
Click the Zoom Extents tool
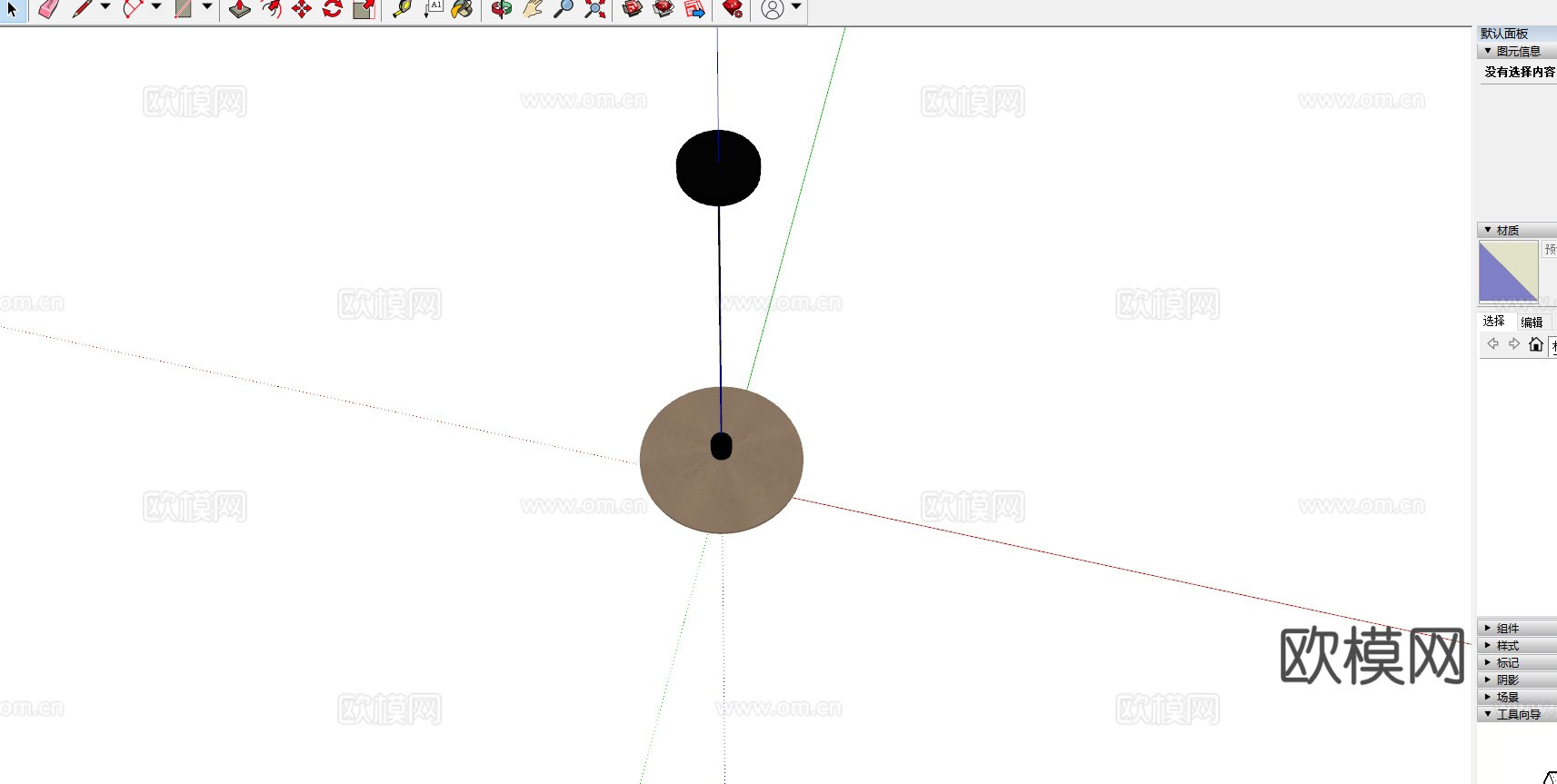click(594, 9)
